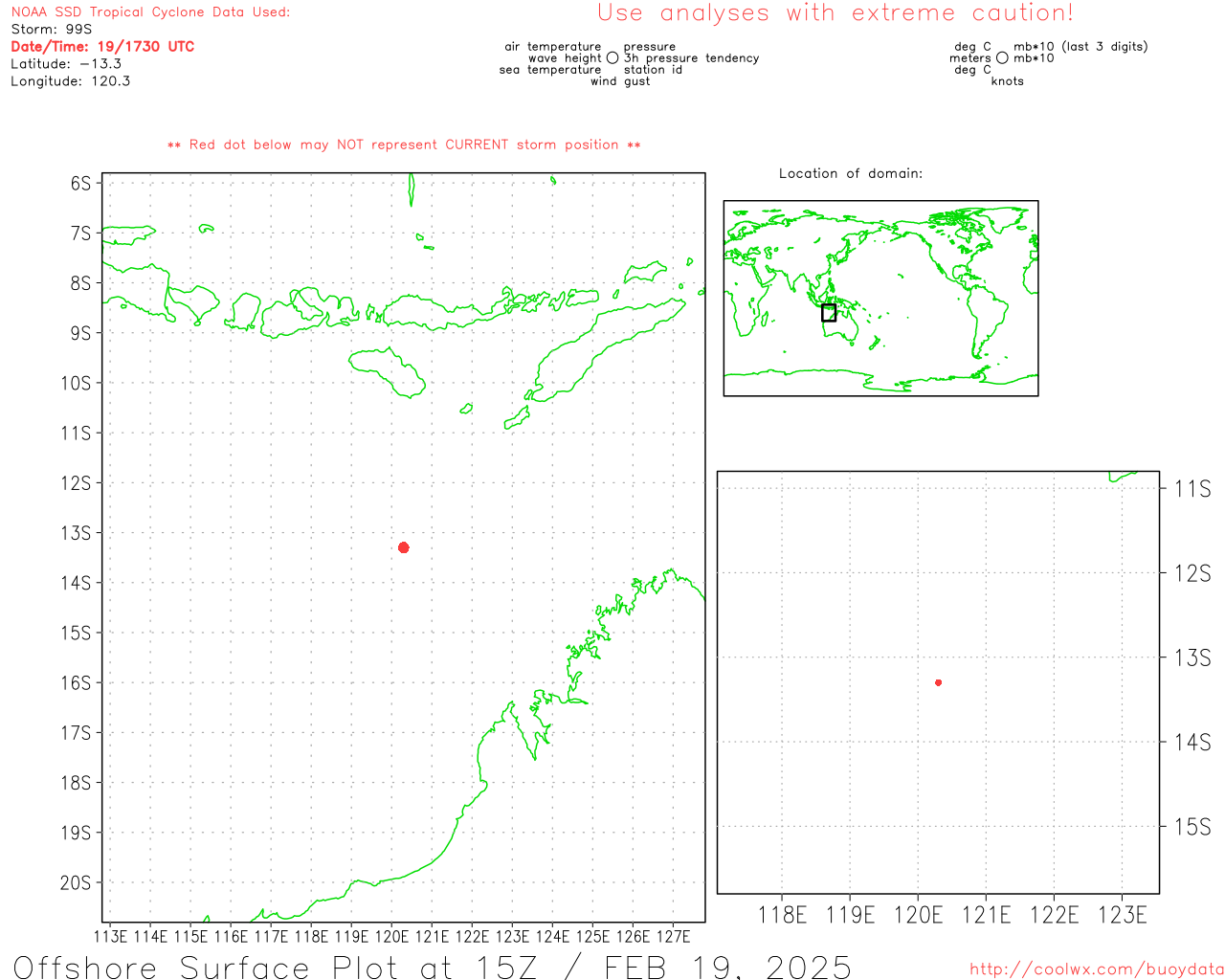
Task: Click the '17S' latitude label on main map
Action: click(x=77, y=733)
